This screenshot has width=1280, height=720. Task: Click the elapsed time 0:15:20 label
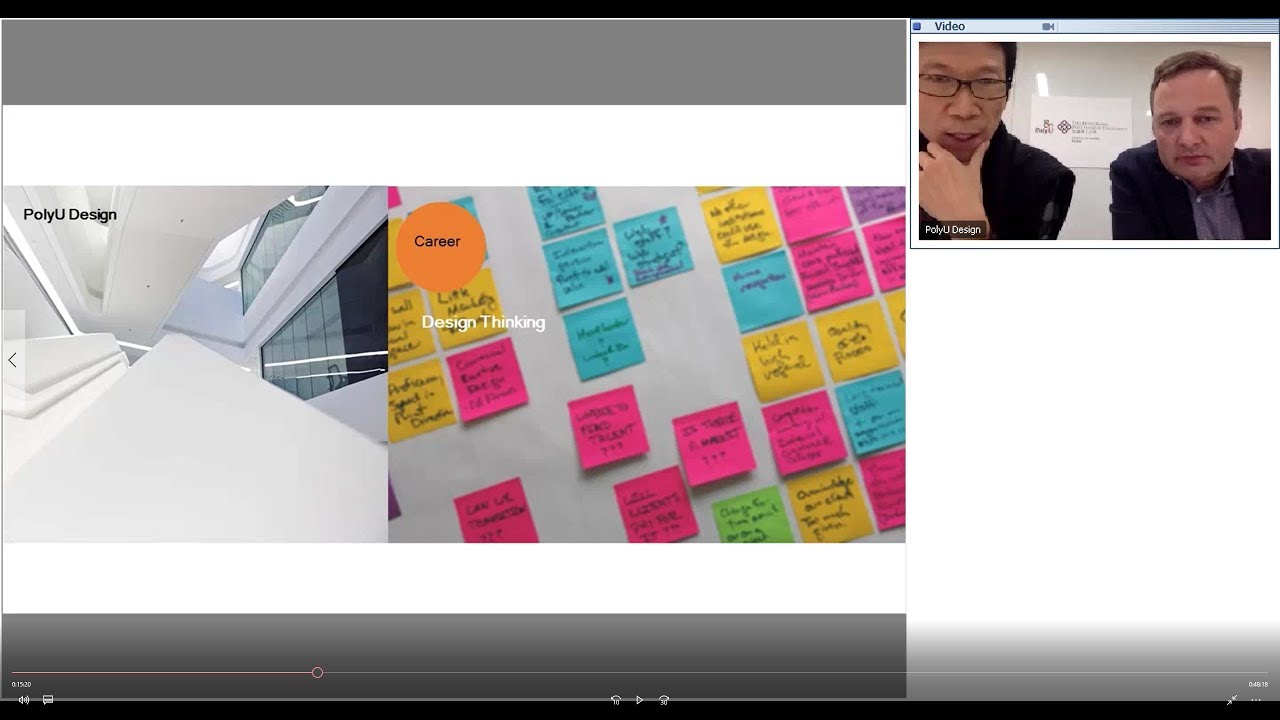click(21, 685)
